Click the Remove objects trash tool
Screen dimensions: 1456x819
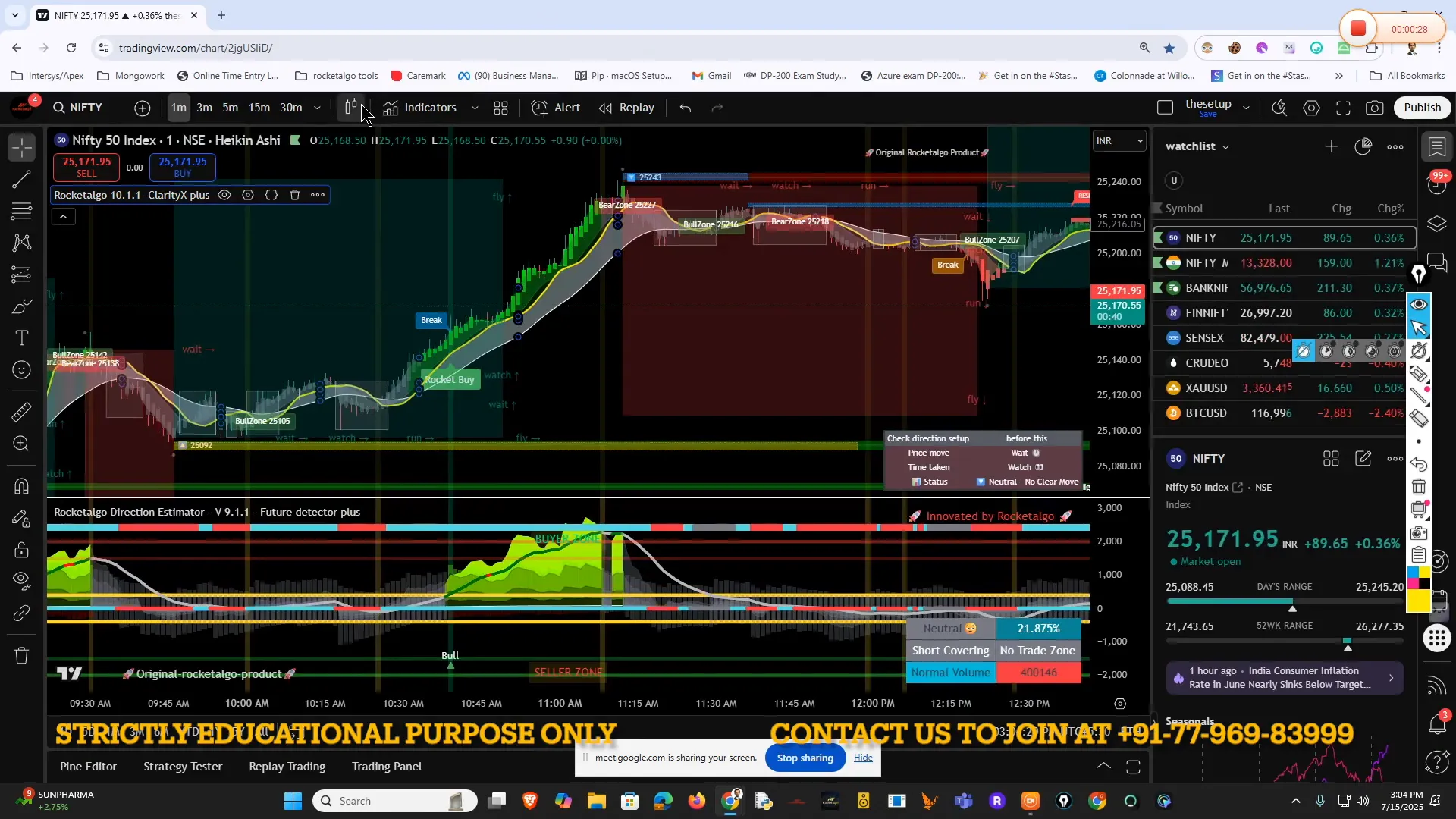pos(22,655)
